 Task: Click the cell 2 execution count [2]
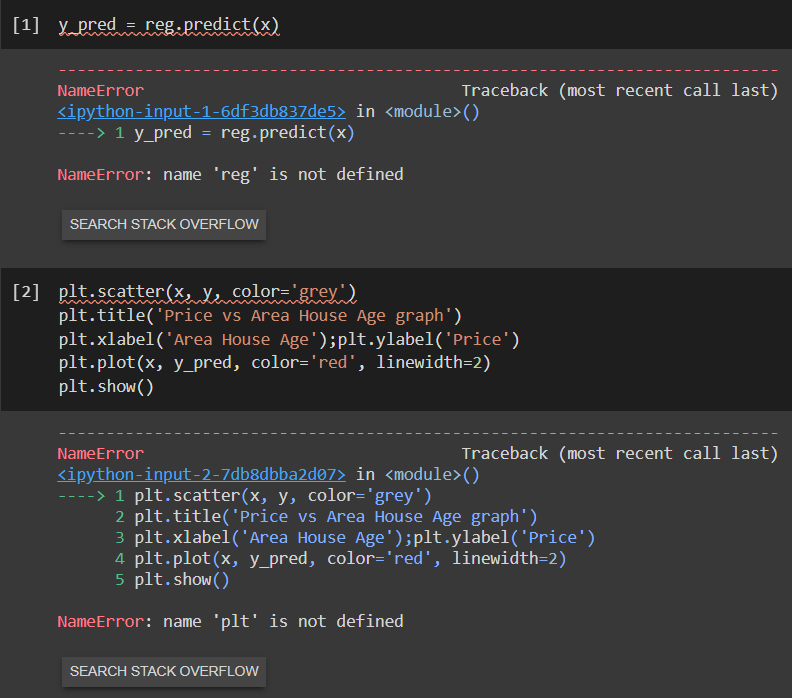(x=26, y=291)
